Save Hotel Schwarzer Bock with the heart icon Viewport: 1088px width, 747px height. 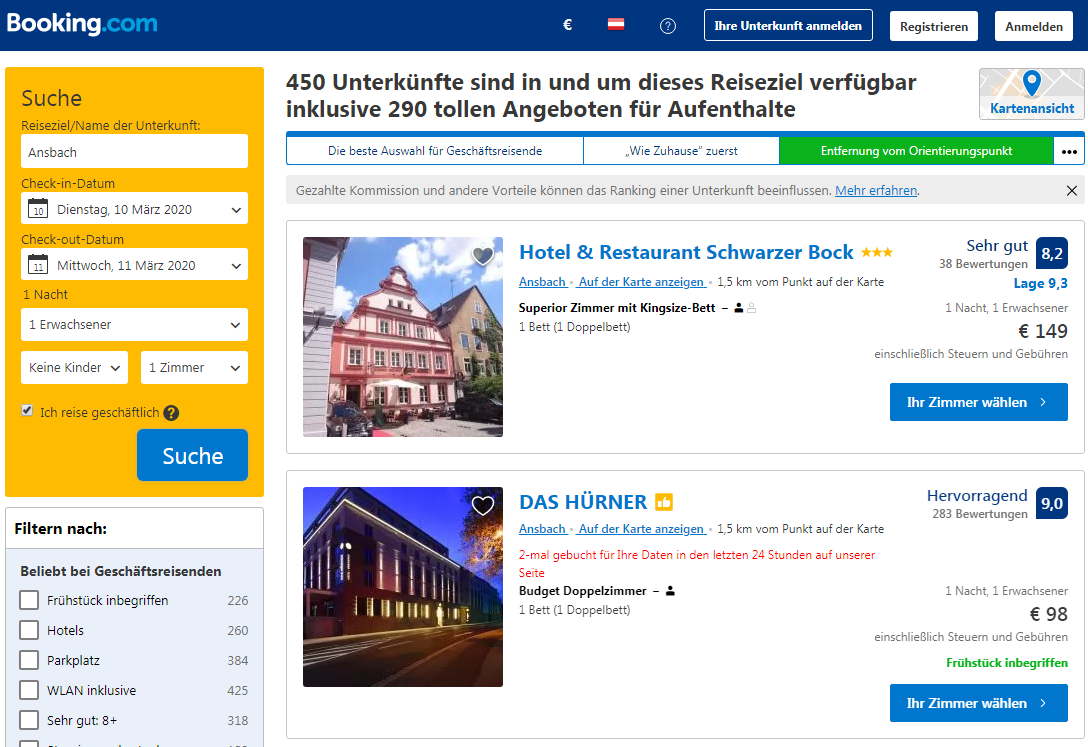[x=483, y=256]
